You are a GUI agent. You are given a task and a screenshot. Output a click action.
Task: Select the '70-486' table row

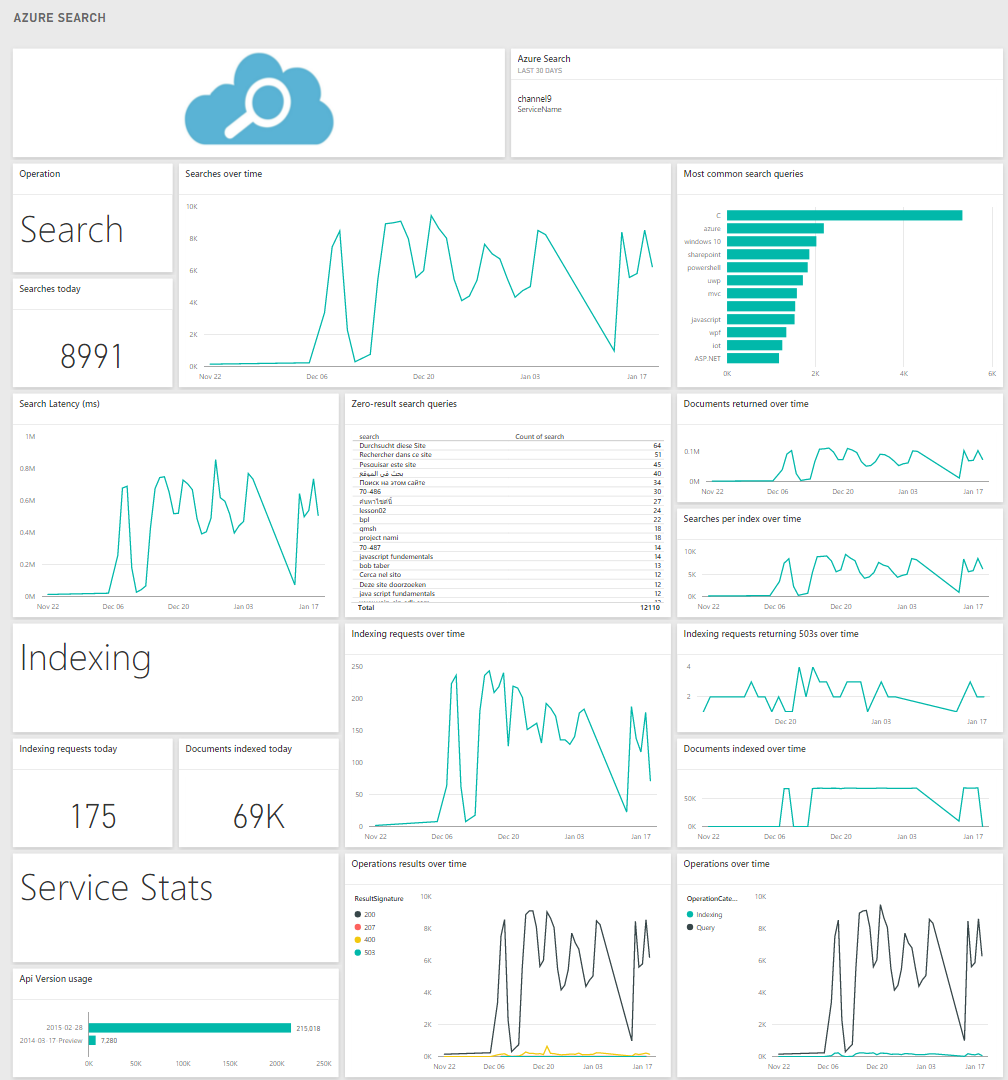click(510, 492)
